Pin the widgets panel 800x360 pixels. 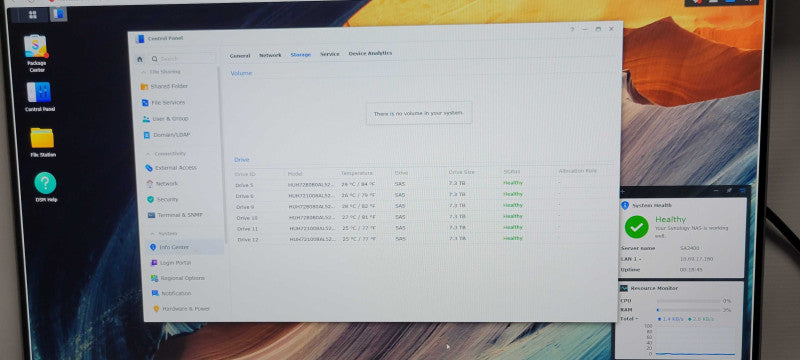click(729, 190)
